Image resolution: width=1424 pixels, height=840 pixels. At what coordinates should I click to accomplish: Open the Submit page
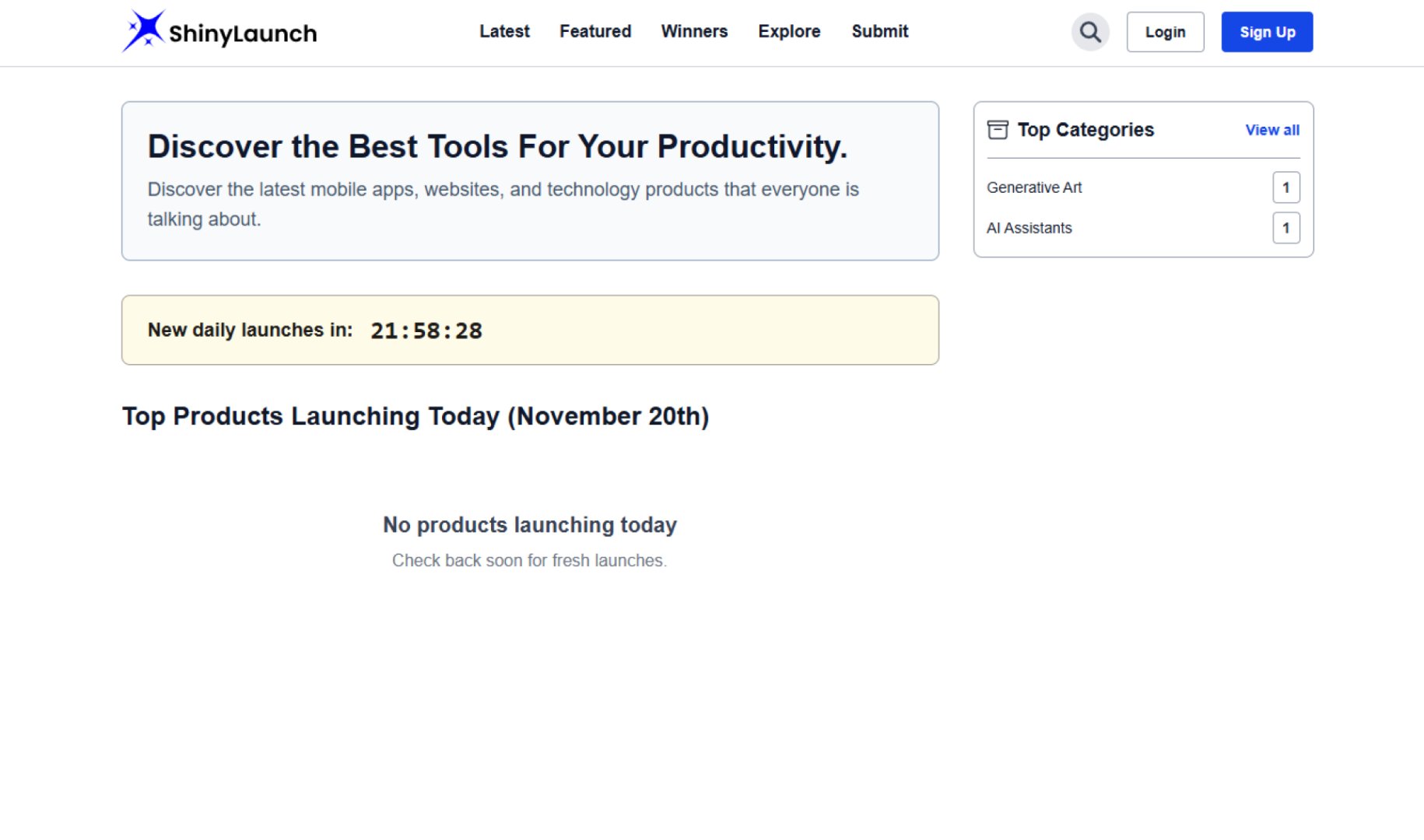click(x=879, y=31)
